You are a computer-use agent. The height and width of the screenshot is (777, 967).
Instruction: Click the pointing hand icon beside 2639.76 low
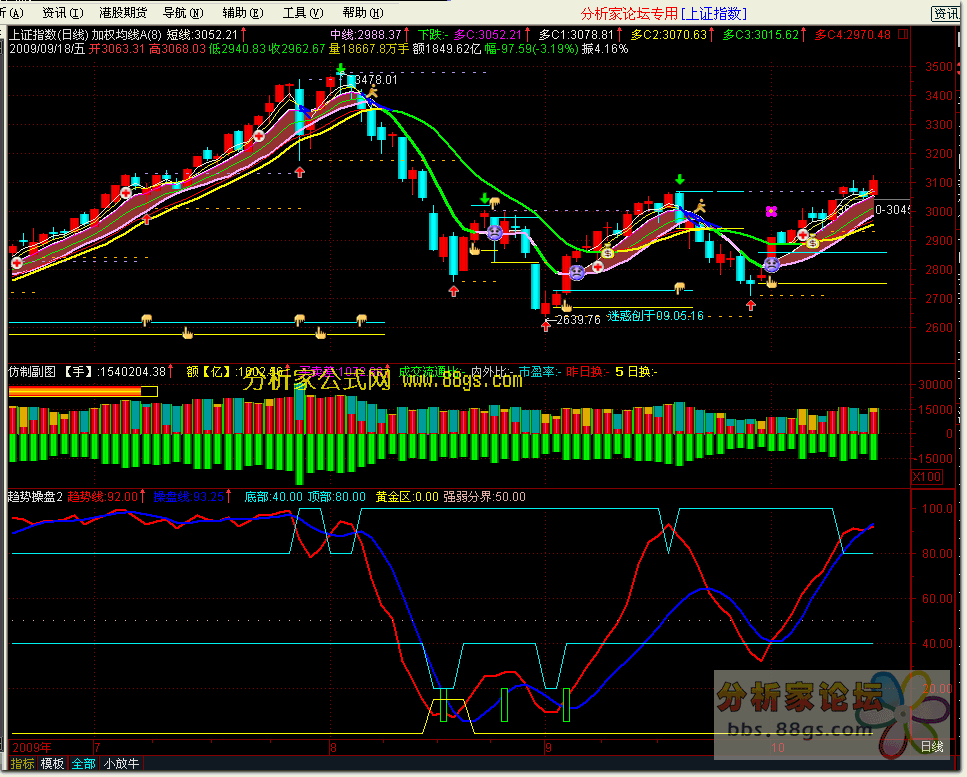click(x=566, y=306)
